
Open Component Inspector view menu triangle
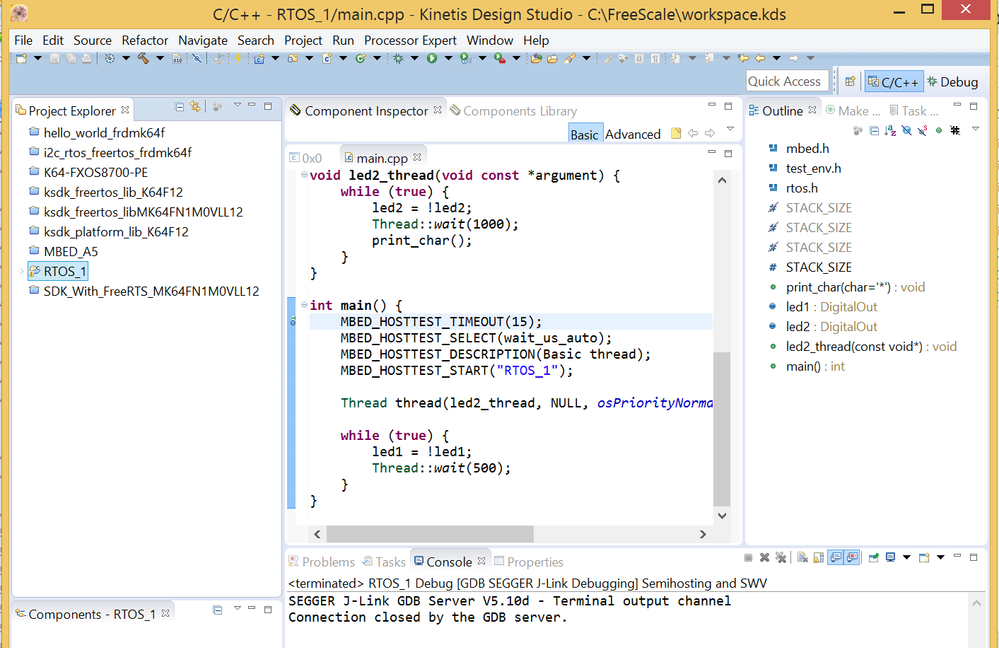click(730, 129)
